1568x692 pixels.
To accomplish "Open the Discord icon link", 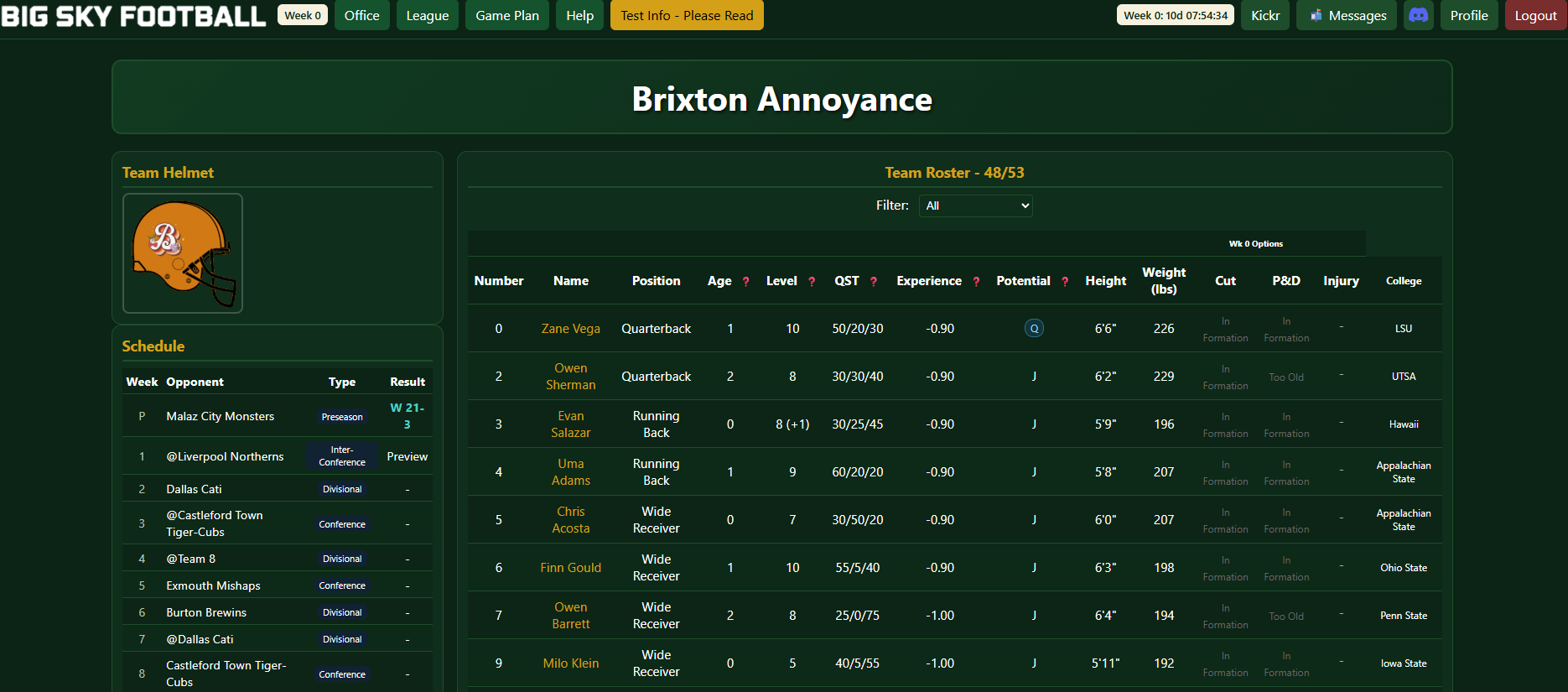I will pos(1418,15).
